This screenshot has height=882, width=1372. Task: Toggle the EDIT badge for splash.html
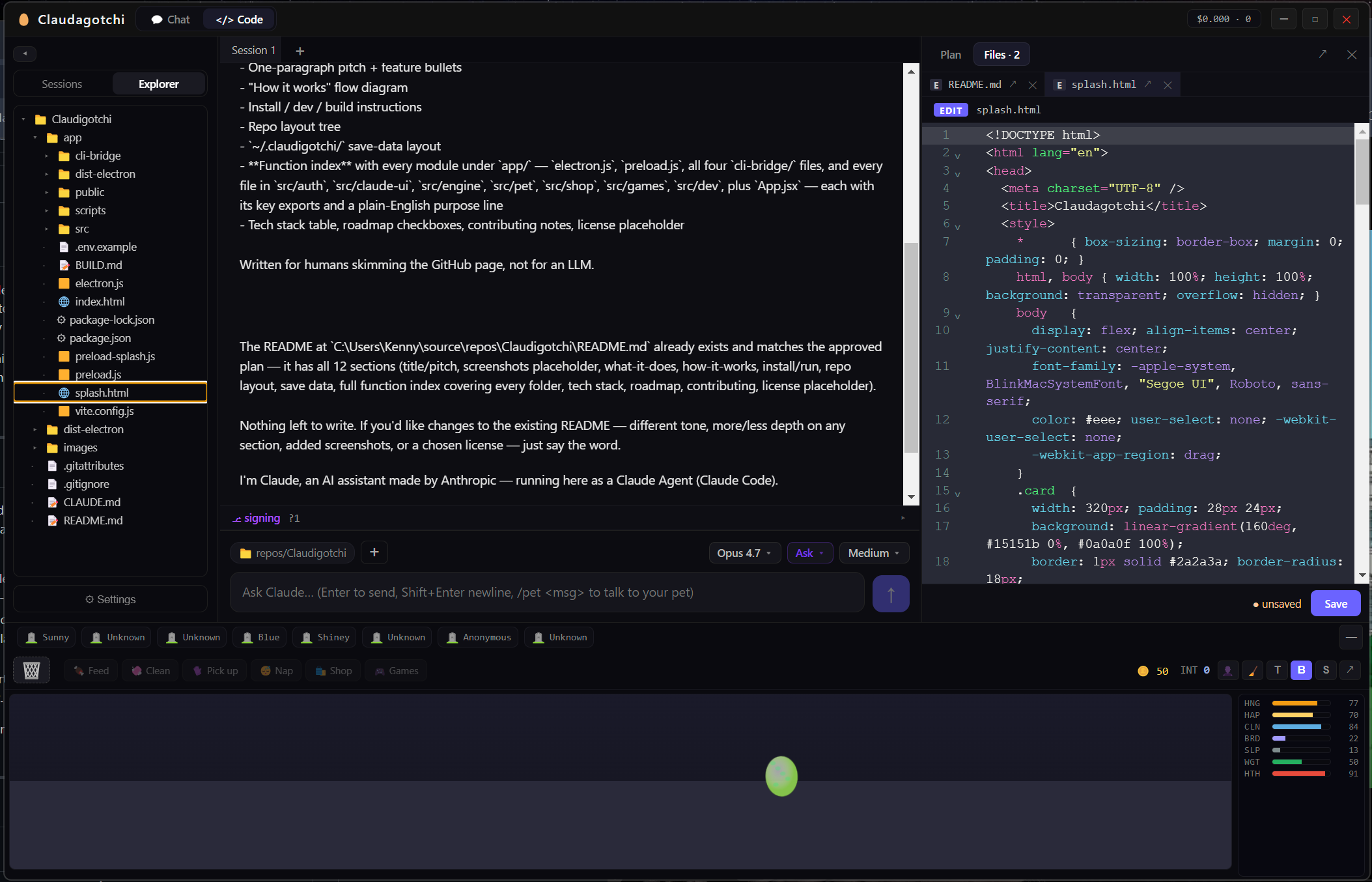point(951,110)
